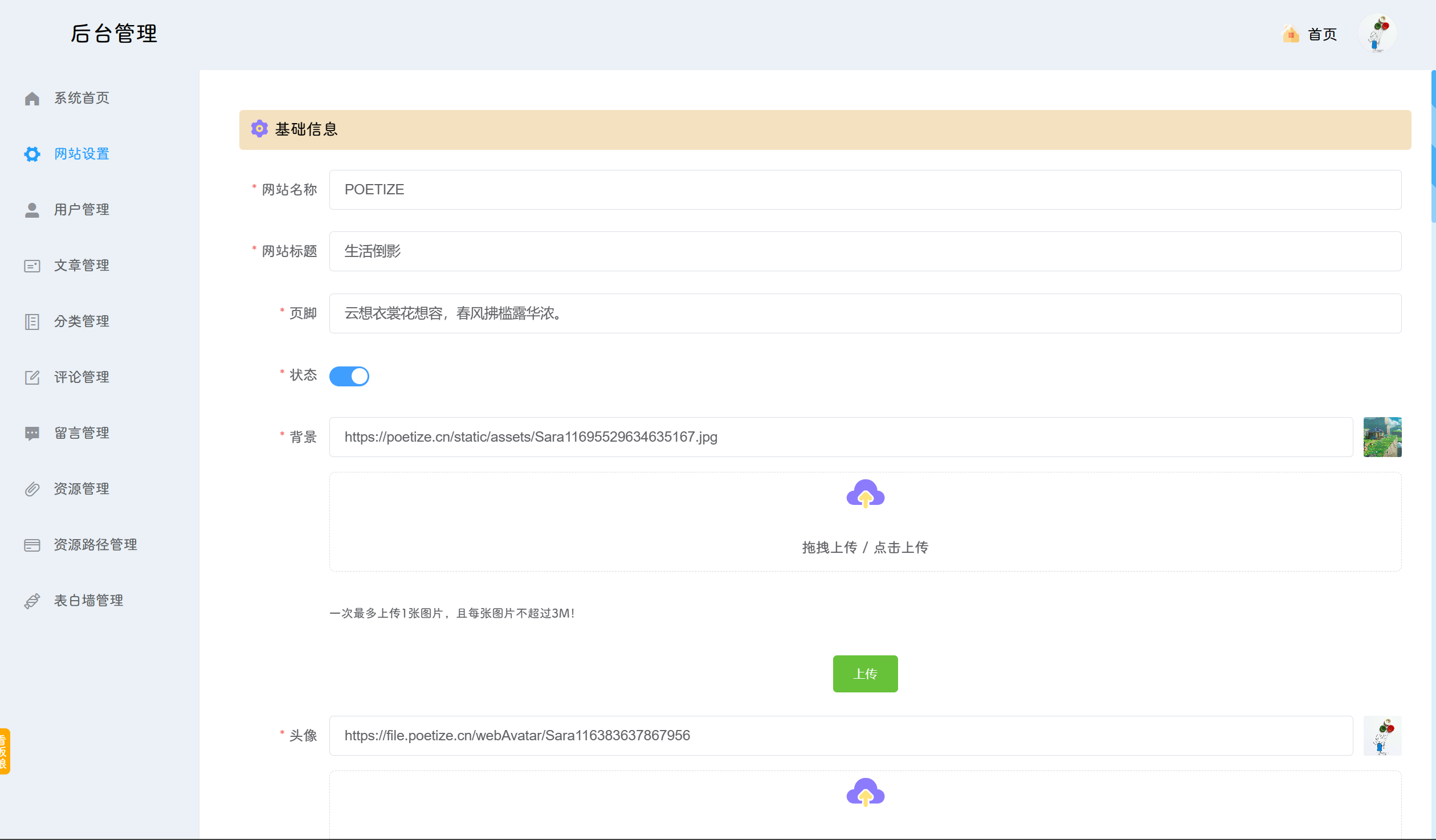This screenshot has width=1436, height=840.
Task: Click the 文章管理 article icon
Action: click(32, 265)
